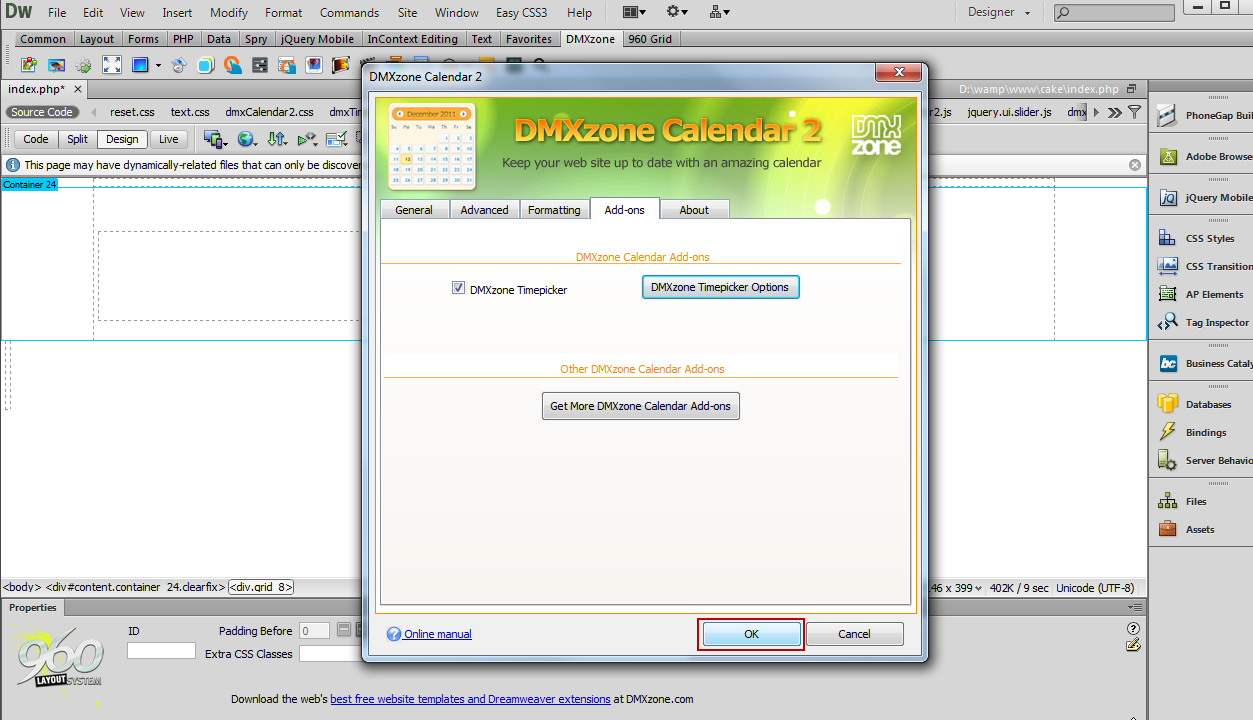Click the validation checkmark icon in document toolbar
Viewport: 1253px width, 720px height.
point(337,139)
